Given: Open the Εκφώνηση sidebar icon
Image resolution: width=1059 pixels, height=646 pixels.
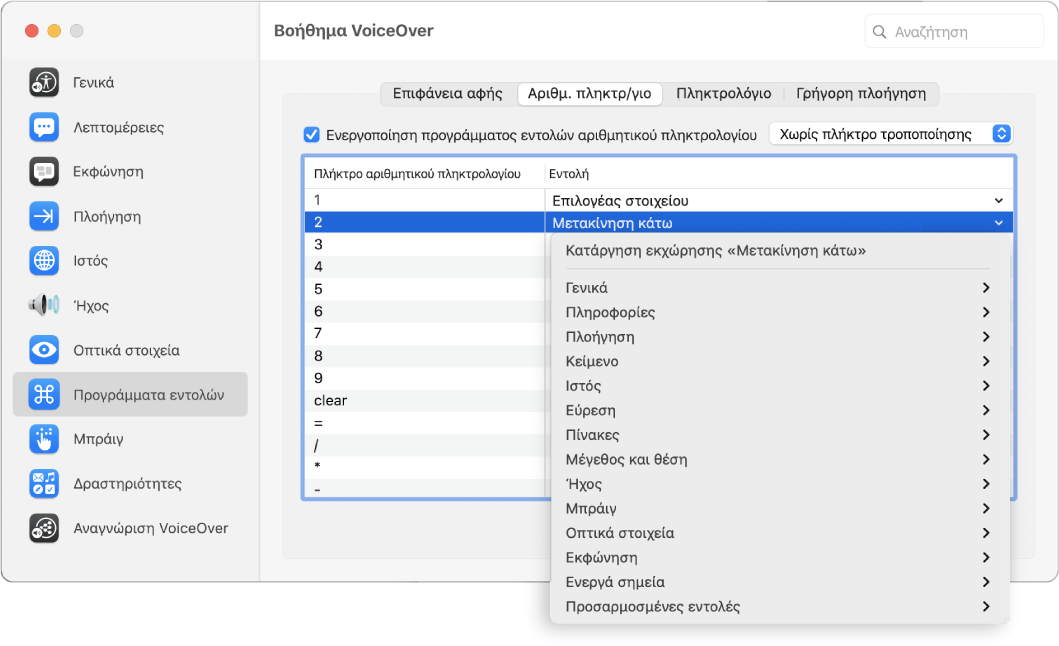Looking at the screenshot, I should click(x=44, y=172).
